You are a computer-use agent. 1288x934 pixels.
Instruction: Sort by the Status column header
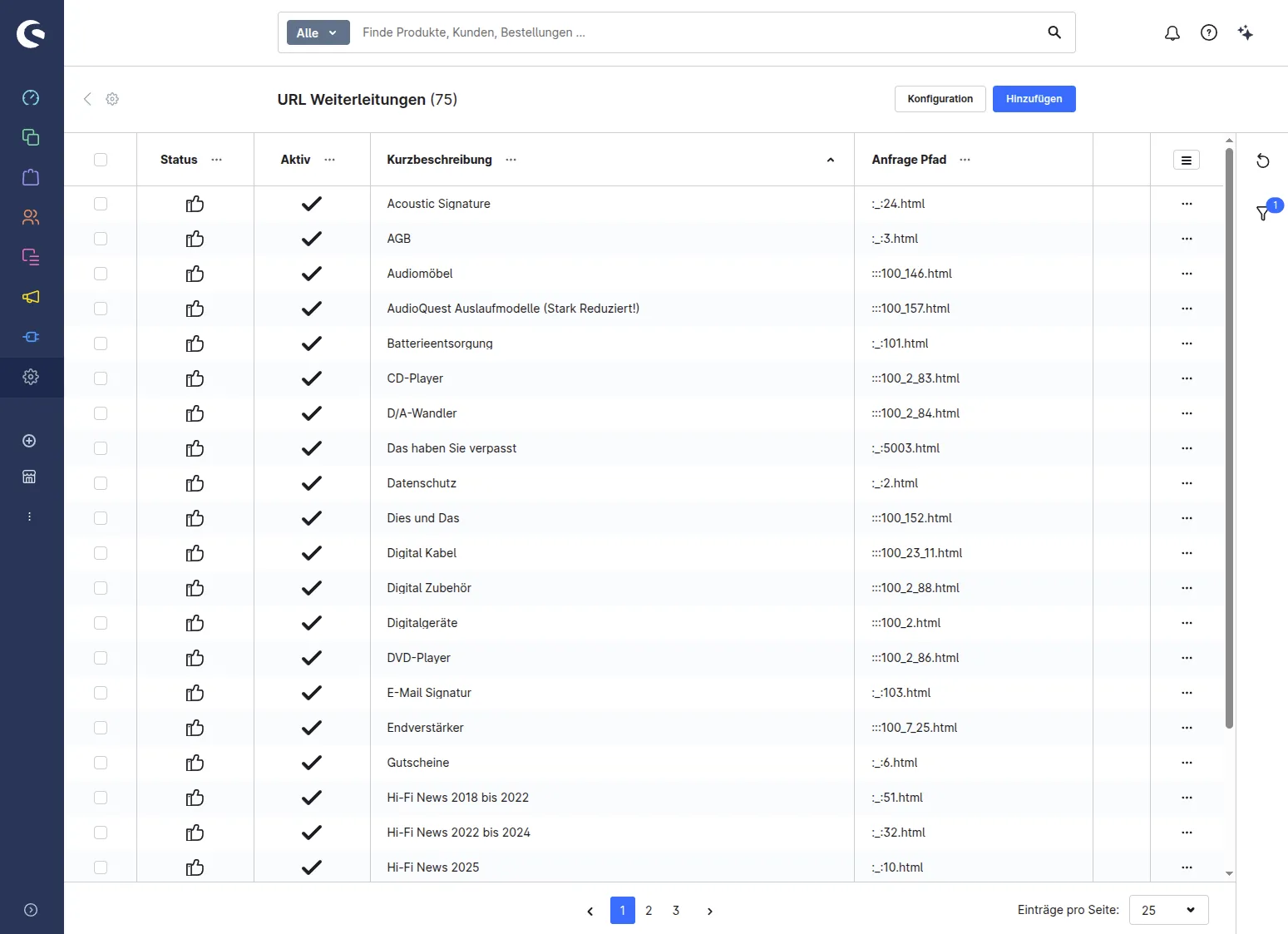tap(179, 160)
